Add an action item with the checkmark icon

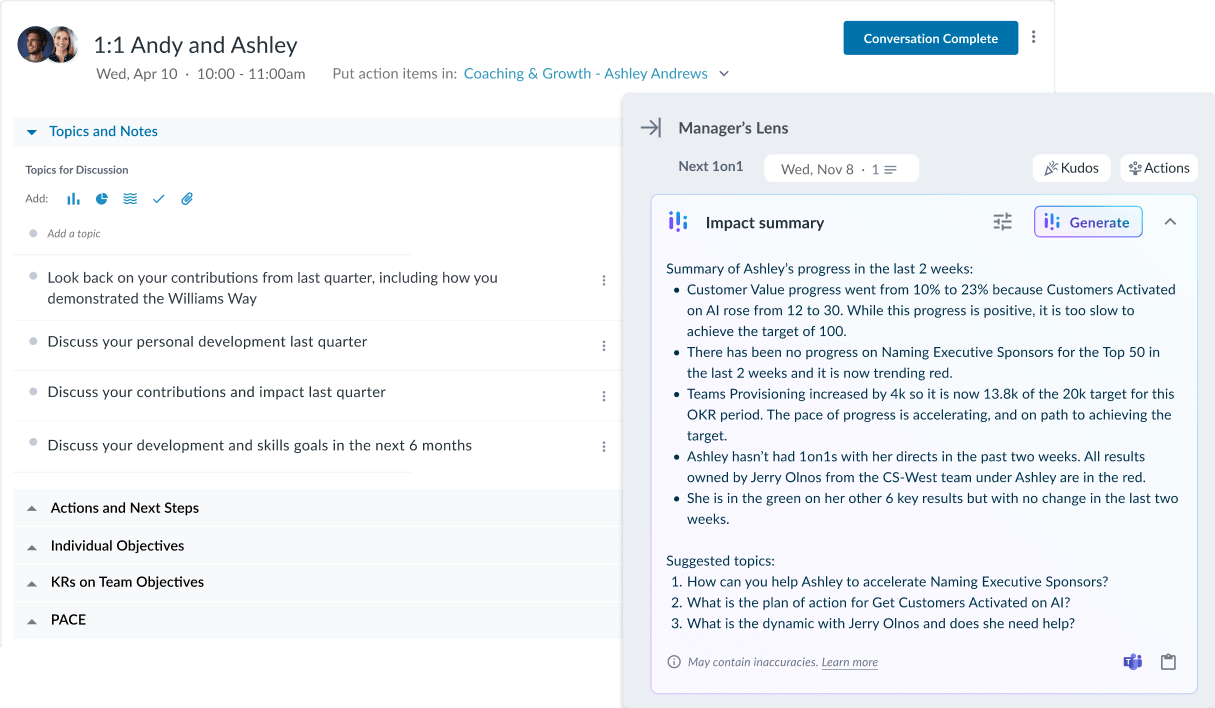tap(158, 199)
